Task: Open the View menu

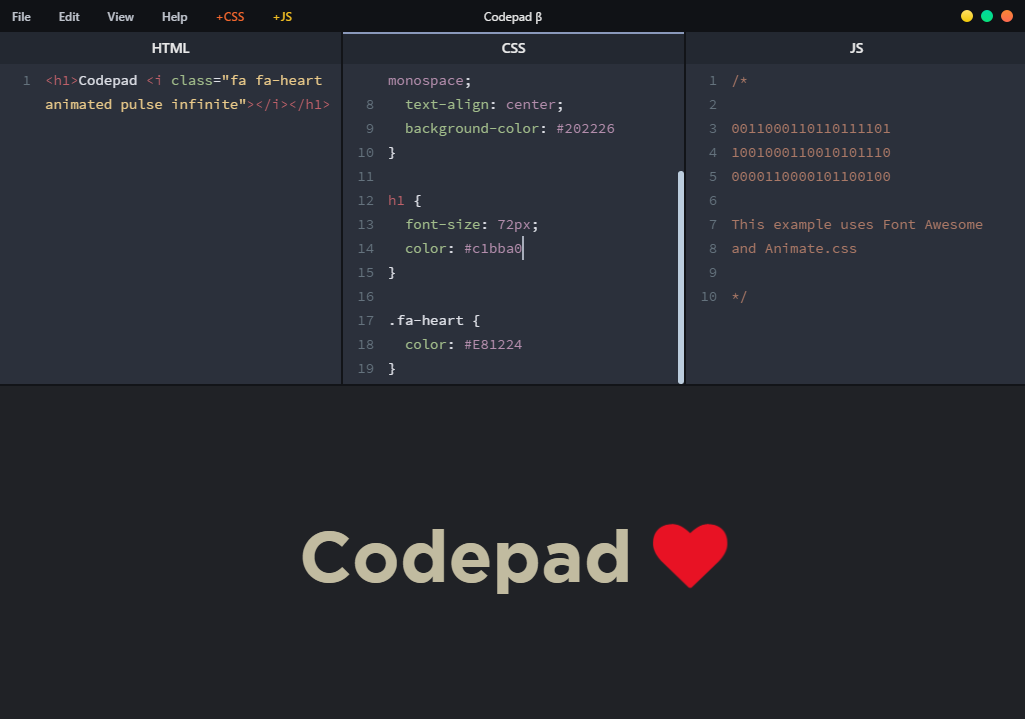Action: 120,16
